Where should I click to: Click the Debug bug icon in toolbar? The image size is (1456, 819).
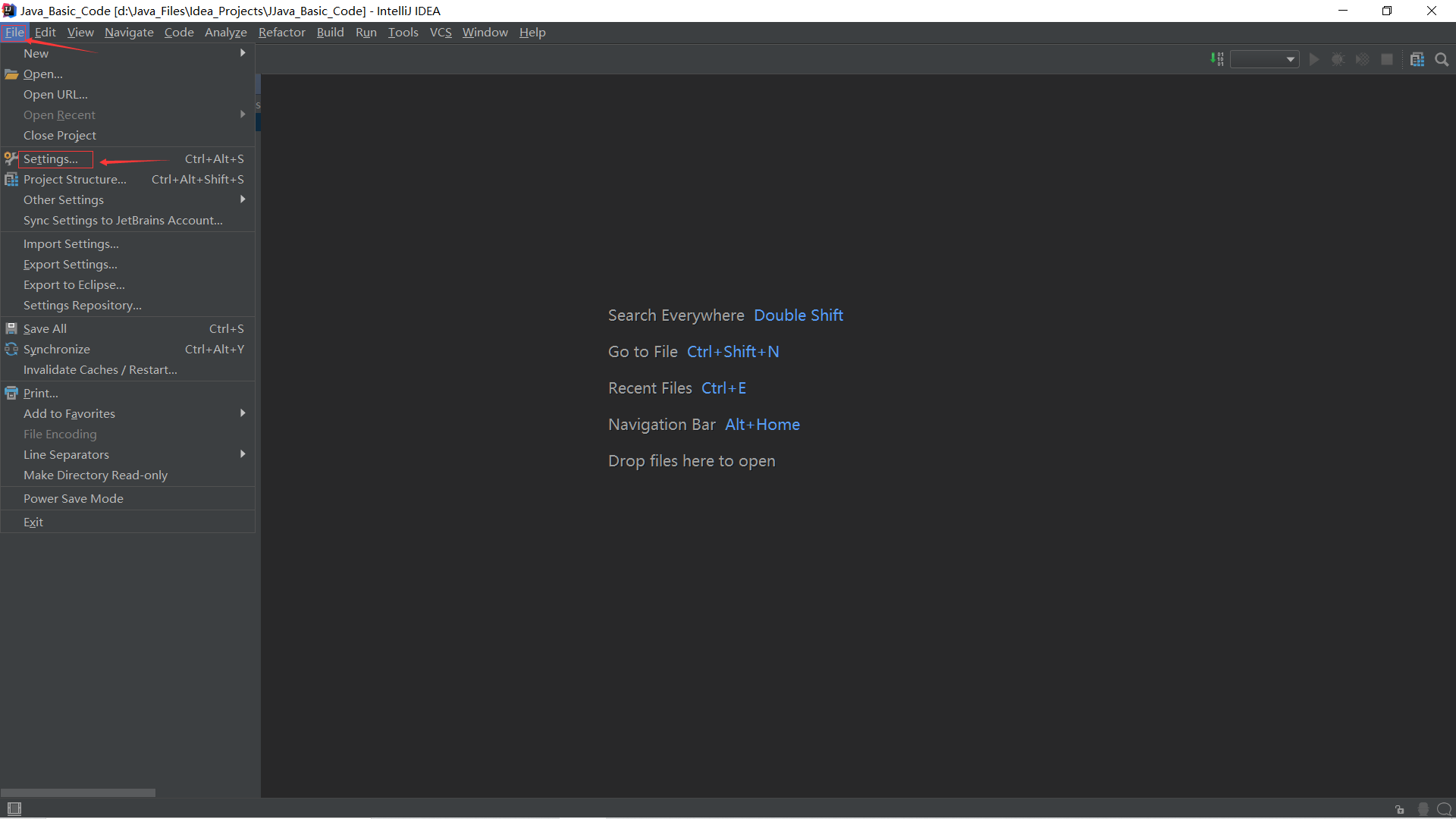pyautogui.click(x=1338, y=59)
